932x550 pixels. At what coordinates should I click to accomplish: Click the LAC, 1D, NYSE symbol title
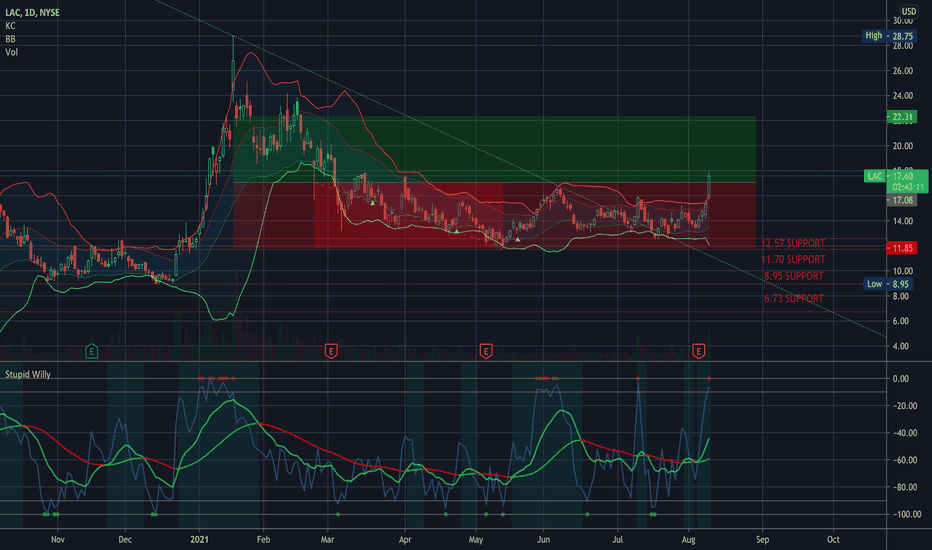32,12
